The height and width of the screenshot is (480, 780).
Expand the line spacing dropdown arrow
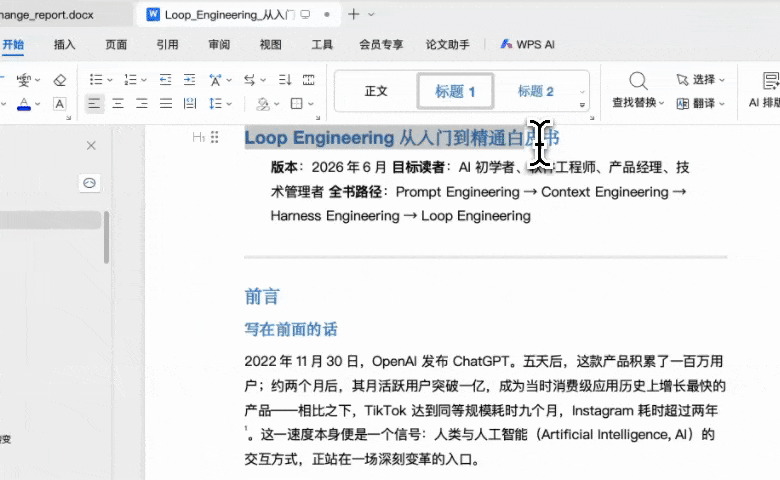[x=229, y=104]
